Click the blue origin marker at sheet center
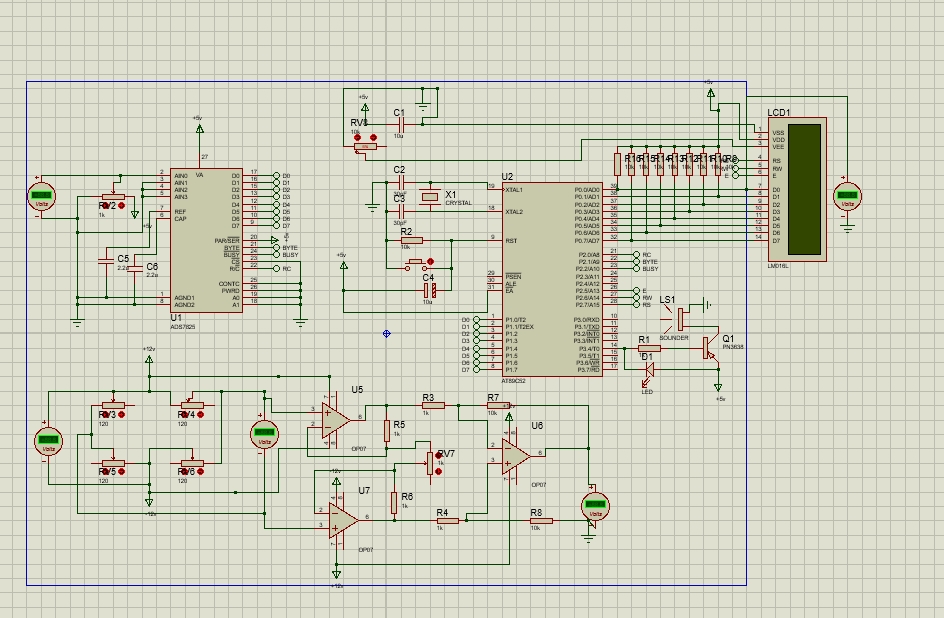 pos(387,333)
